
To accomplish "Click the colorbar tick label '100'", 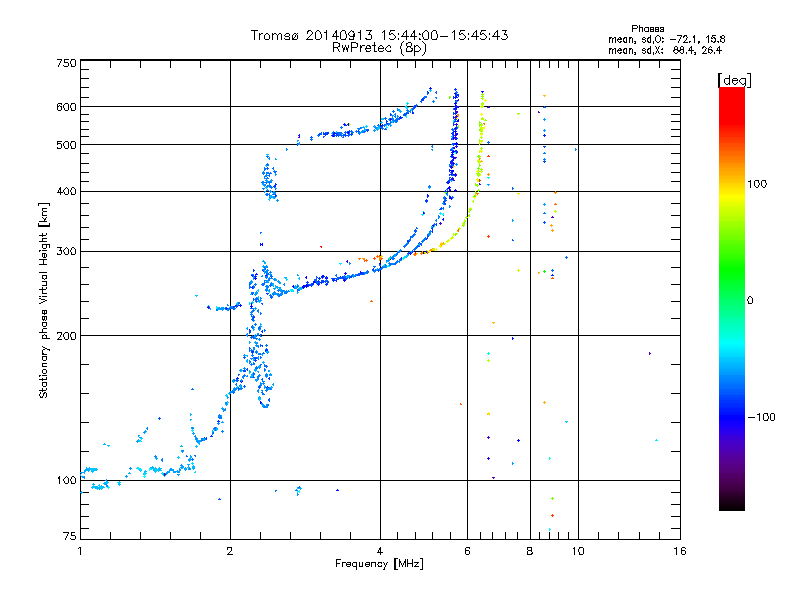I will (757, 184).
